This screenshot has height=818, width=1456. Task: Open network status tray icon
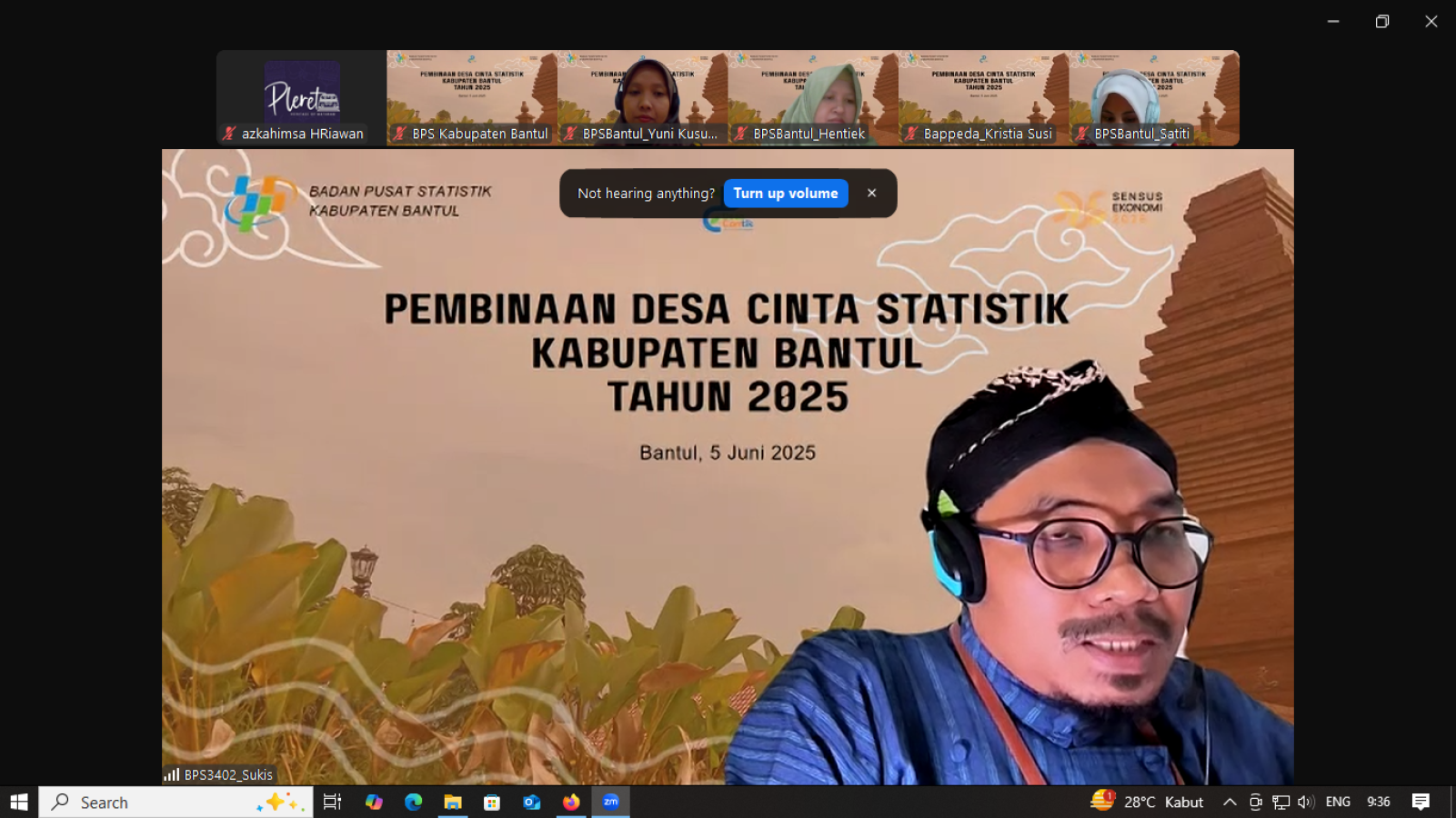point(1281,802)
